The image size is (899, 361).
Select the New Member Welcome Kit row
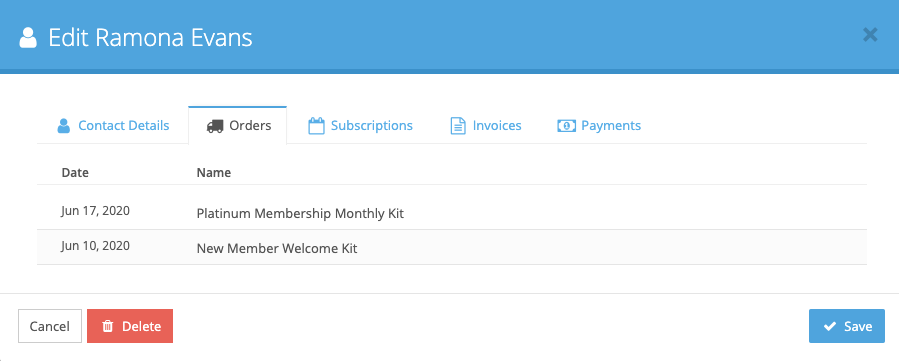[x=452, y=248]
